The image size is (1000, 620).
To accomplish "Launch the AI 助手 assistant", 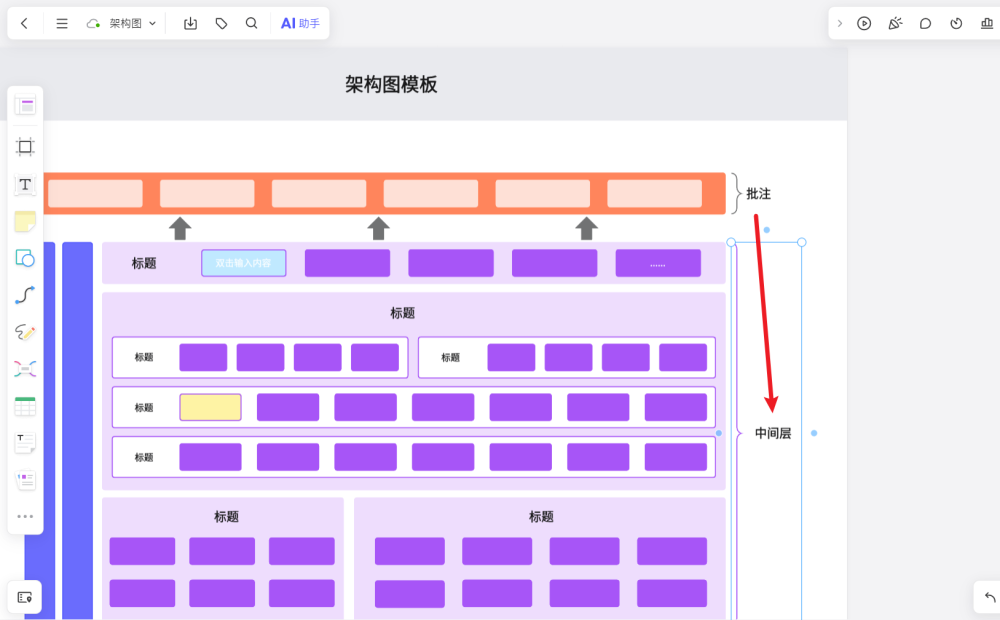I will click(299, 22).
